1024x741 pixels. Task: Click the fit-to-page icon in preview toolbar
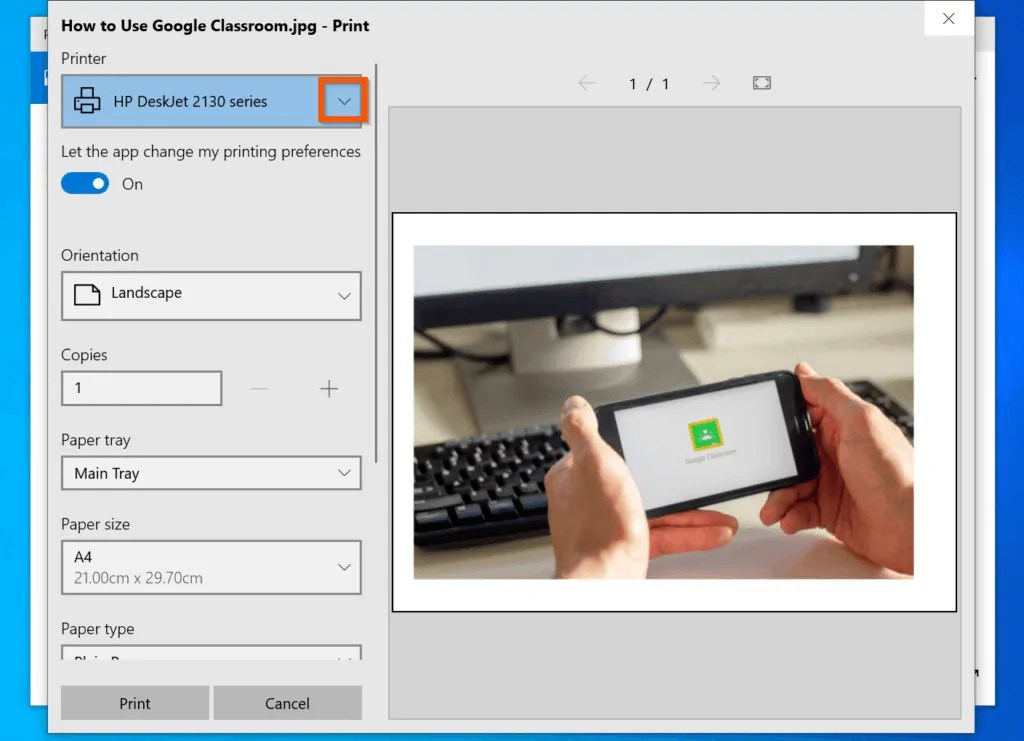[x=761, y=84]
